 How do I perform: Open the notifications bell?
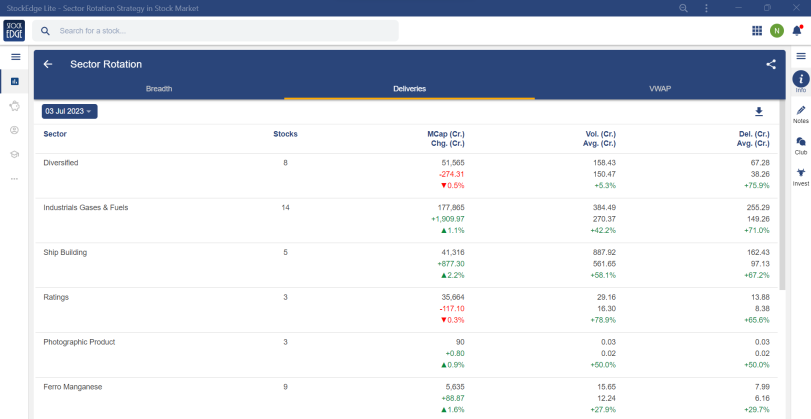pyautogui.click(x=797, y=31)
